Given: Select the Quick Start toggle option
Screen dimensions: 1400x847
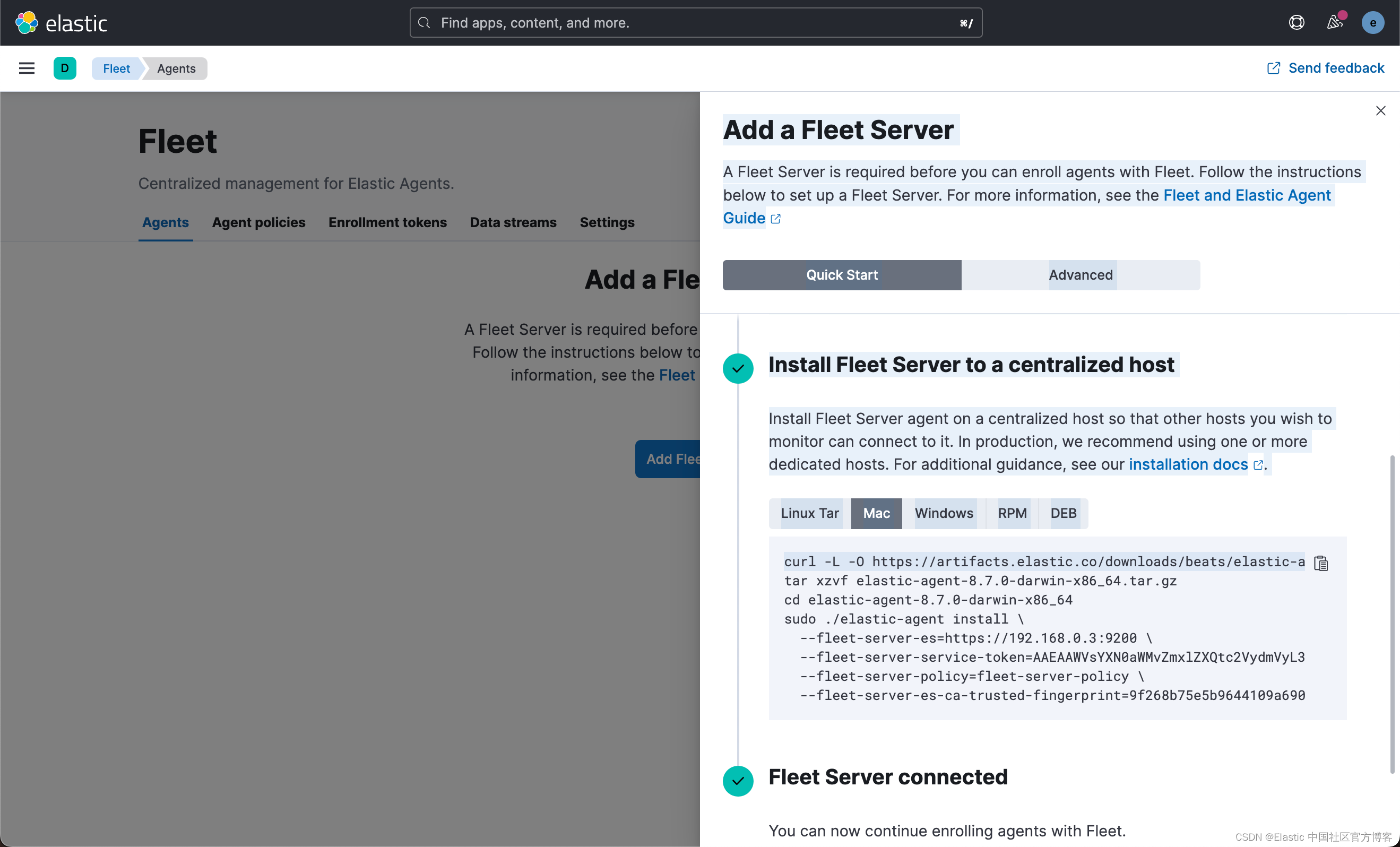Looking at the screenshot, I should [842, 274].
